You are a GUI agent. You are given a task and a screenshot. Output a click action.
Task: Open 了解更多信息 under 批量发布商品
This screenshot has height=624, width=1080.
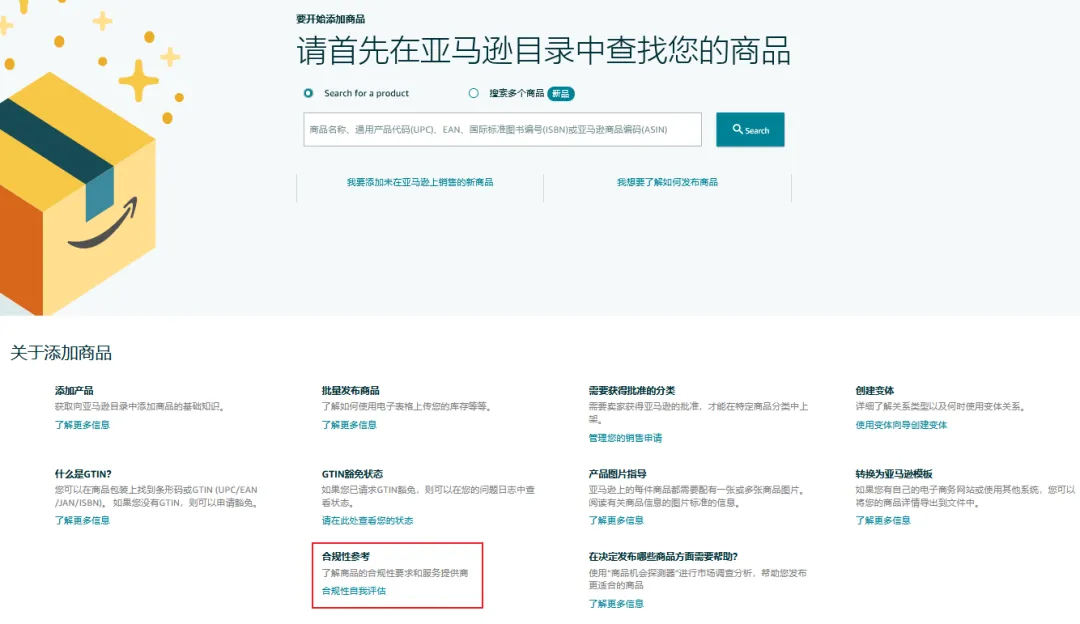click(349, 425)
